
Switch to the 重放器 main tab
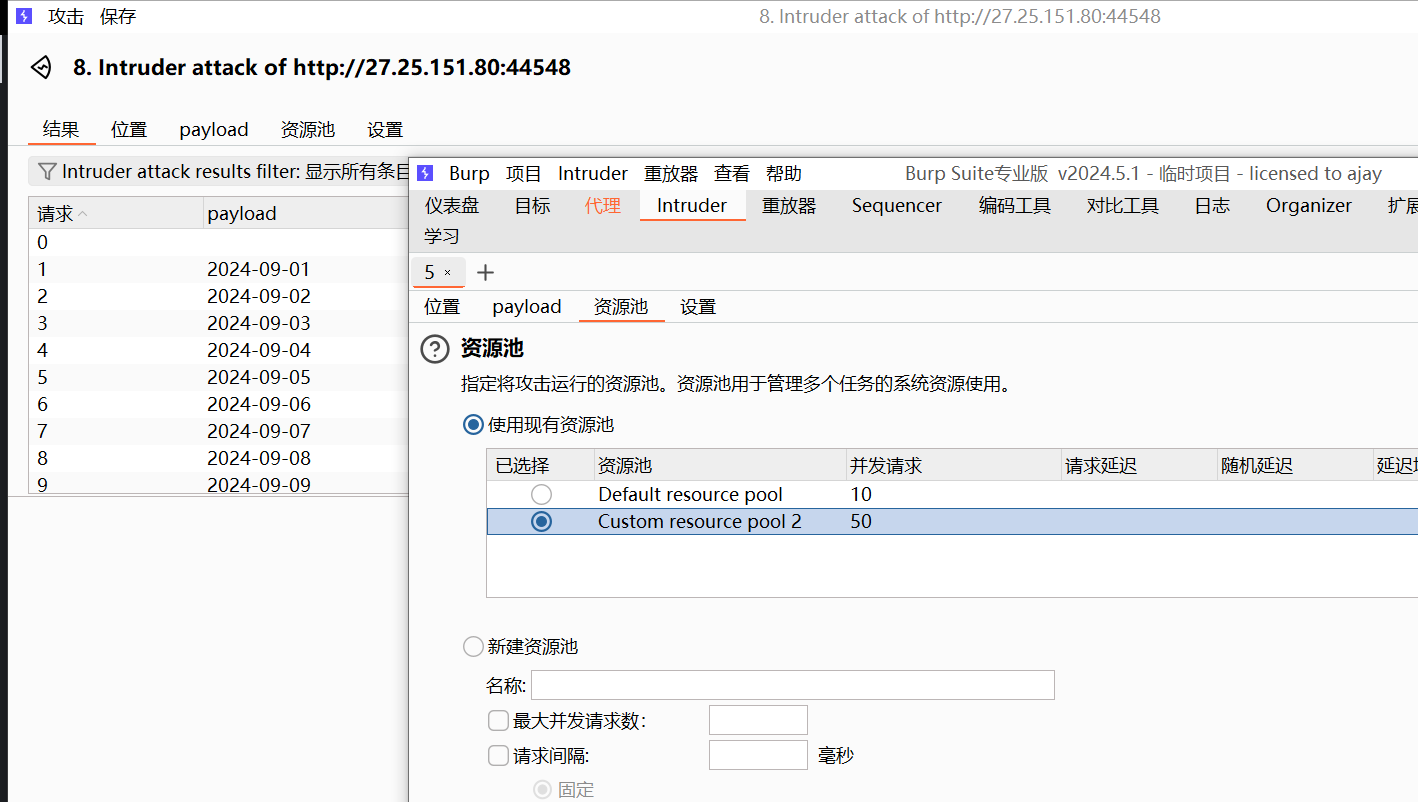pyautogui.click(x=788, y=205)
